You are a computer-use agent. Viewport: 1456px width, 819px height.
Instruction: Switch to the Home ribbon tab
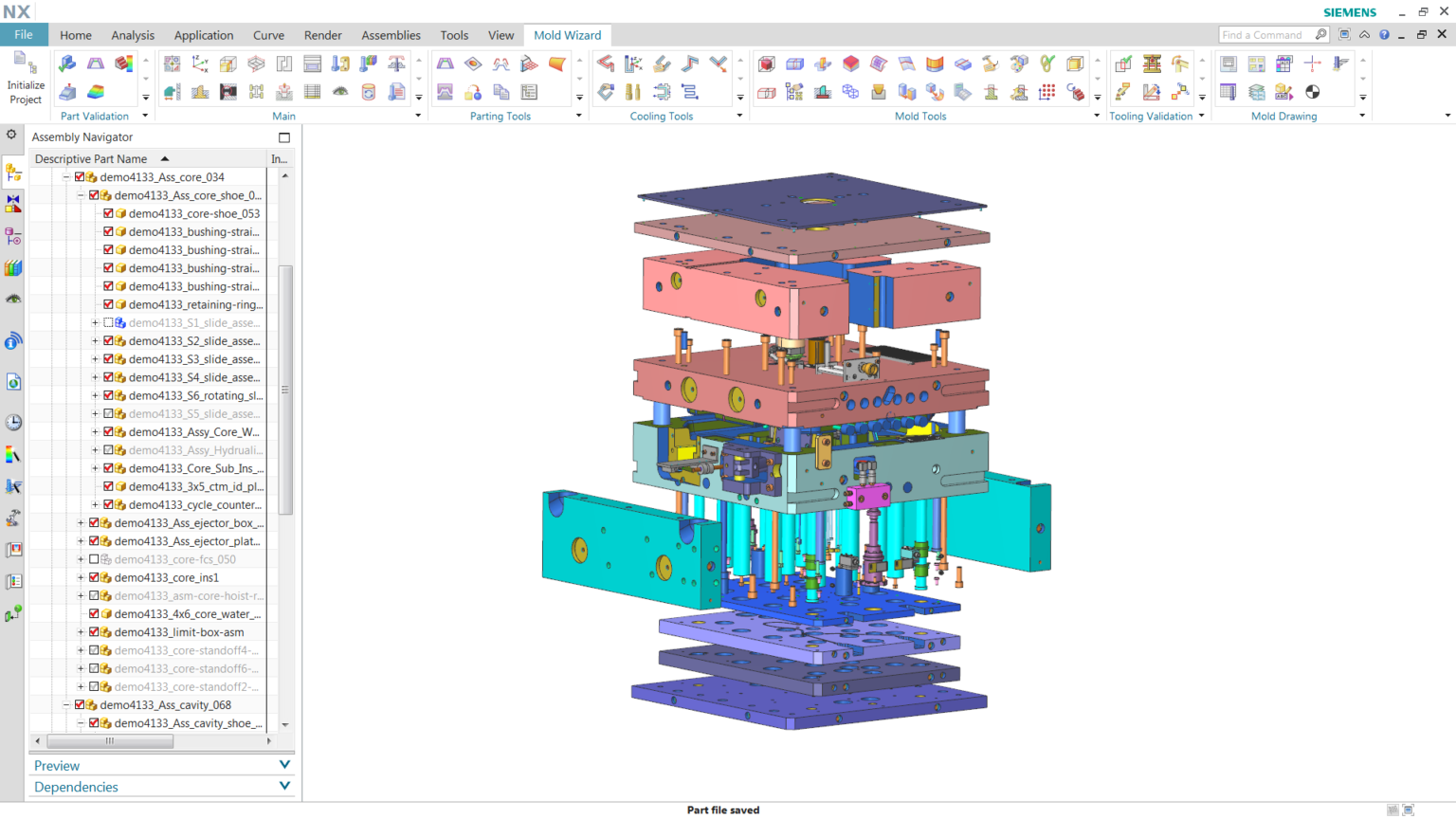point(76,35)
